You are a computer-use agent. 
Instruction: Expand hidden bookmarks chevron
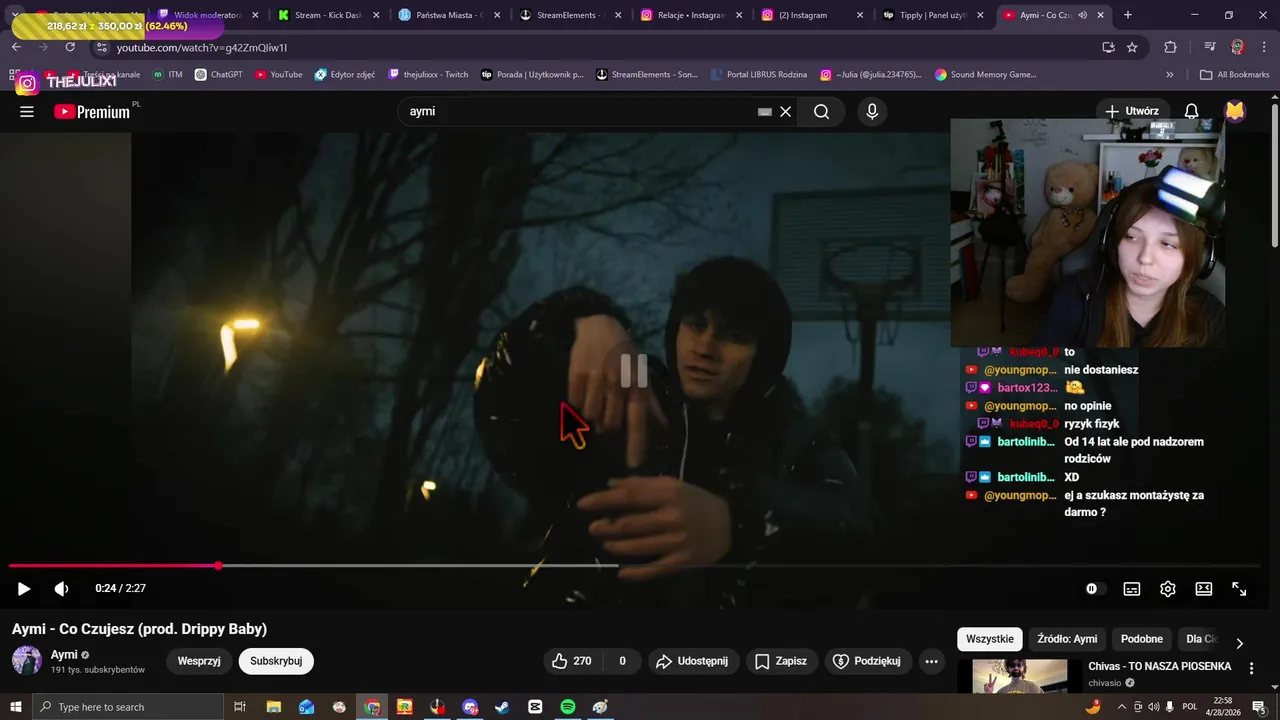point(1170,74)
